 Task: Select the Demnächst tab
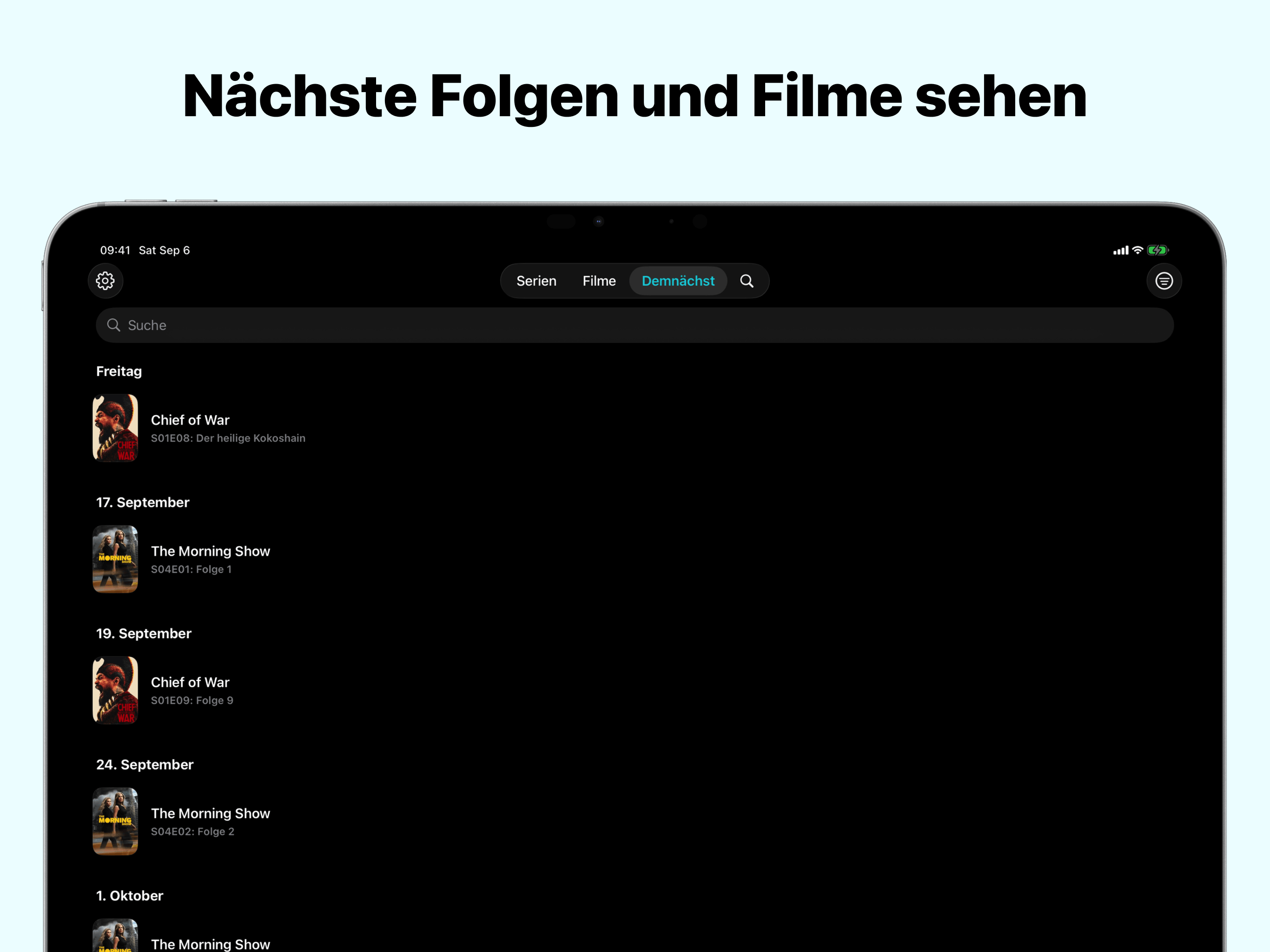pos(678,281)
